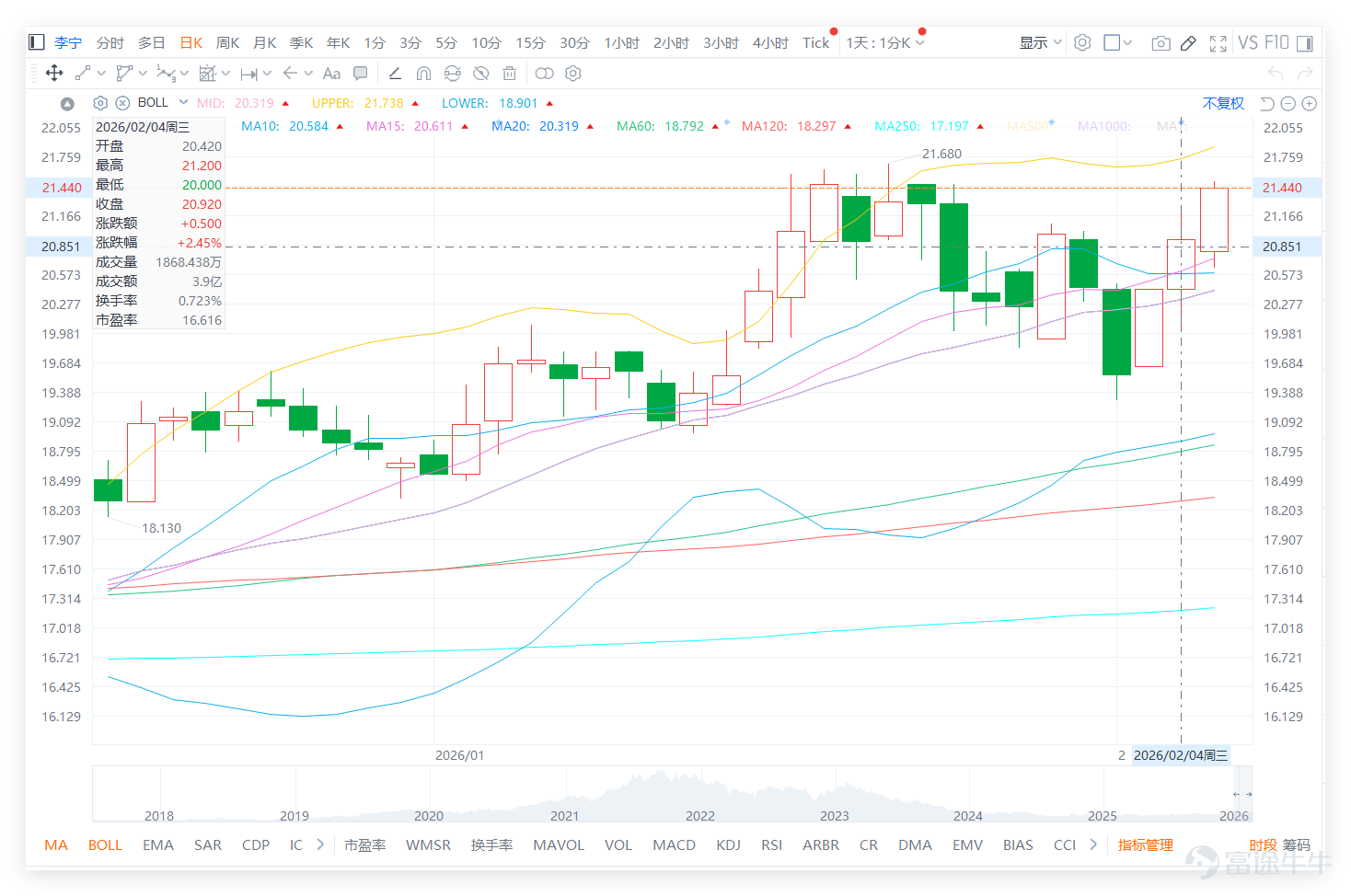The image size is (1351, 896).
Task: Click the 2023 area on timeline navigator
Action: (835, 816)
